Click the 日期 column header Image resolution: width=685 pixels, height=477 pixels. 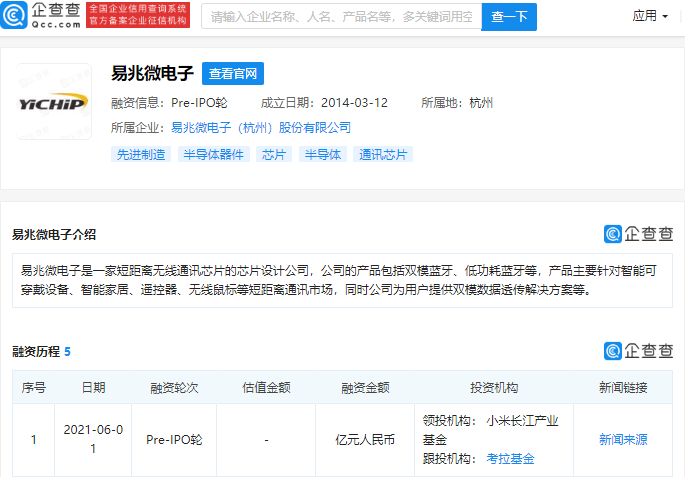(x=93, y=387)
